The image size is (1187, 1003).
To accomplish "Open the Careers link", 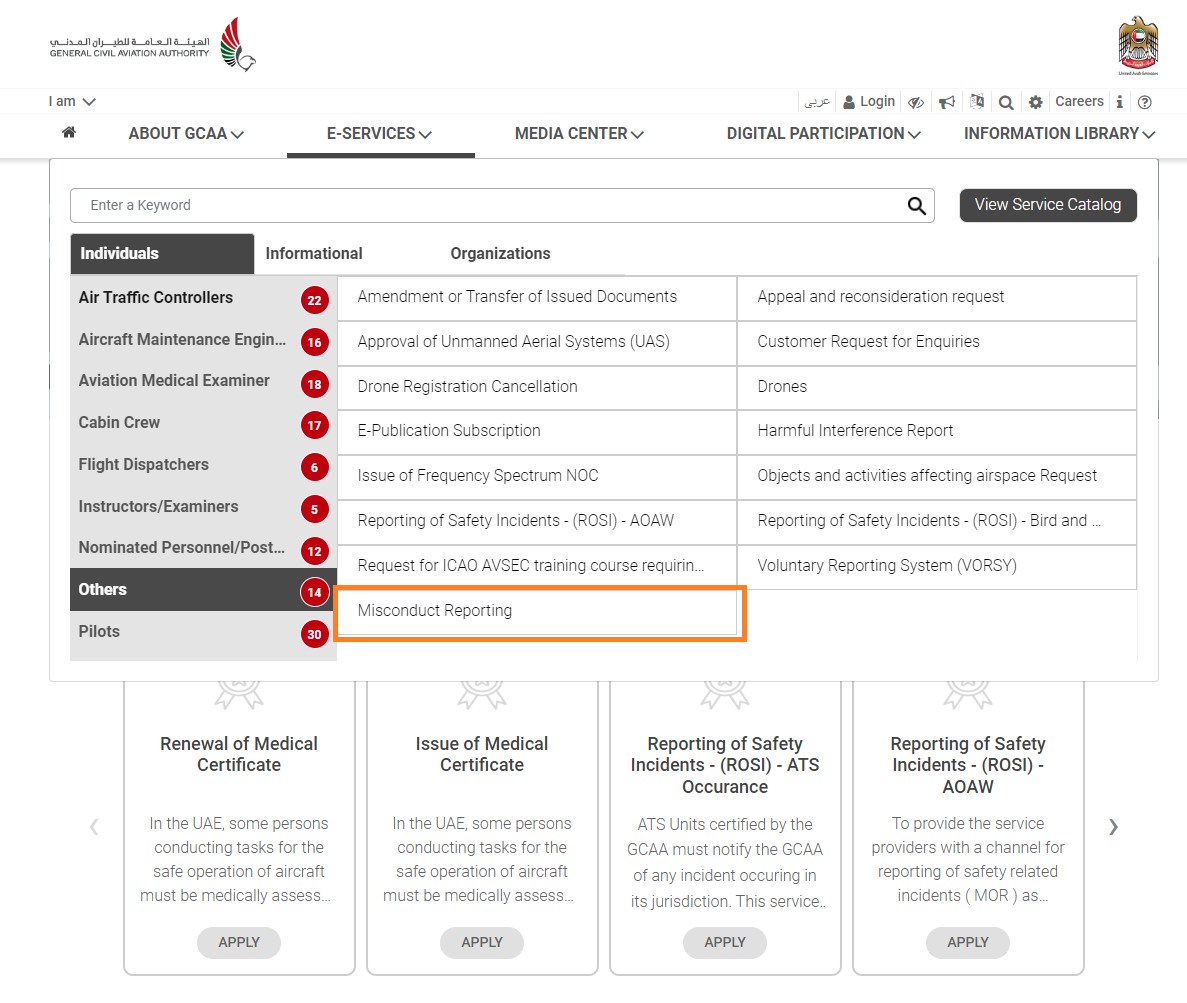I will click(1080, 101).
